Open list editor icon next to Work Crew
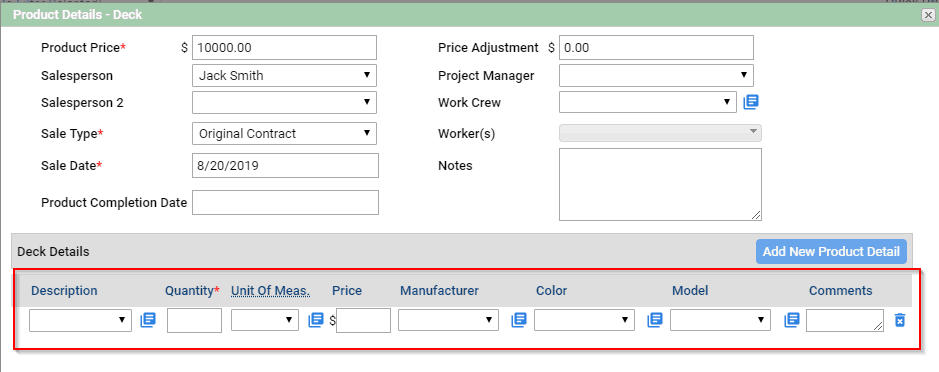This screenshot has height=372, width=939. pyautogui.click(x=751, y=102)
